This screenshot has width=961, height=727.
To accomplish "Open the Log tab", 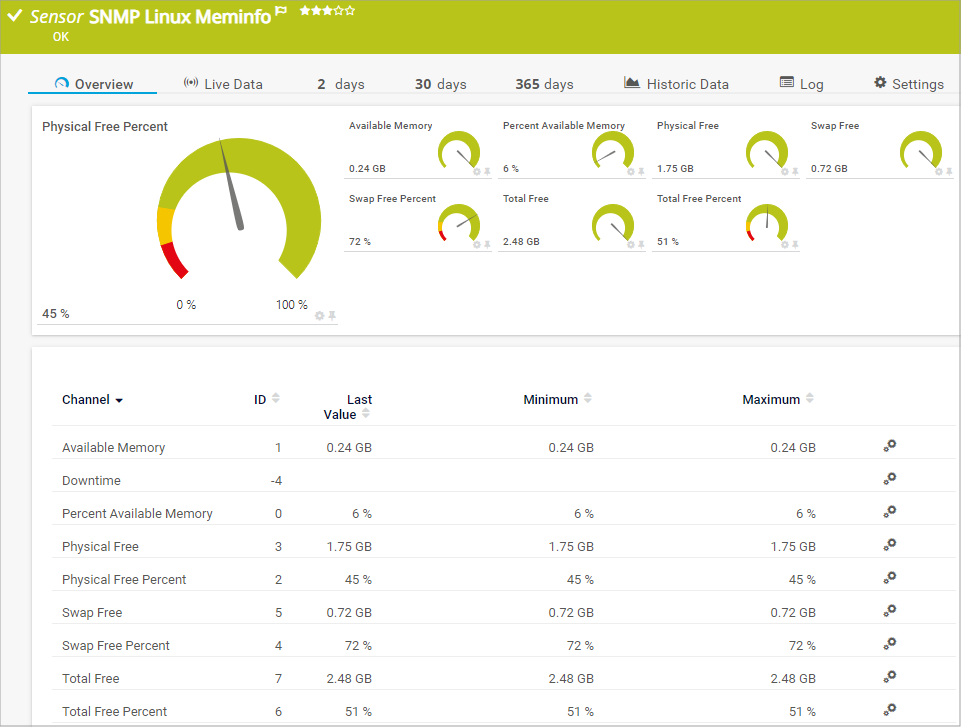I will 801,84.
